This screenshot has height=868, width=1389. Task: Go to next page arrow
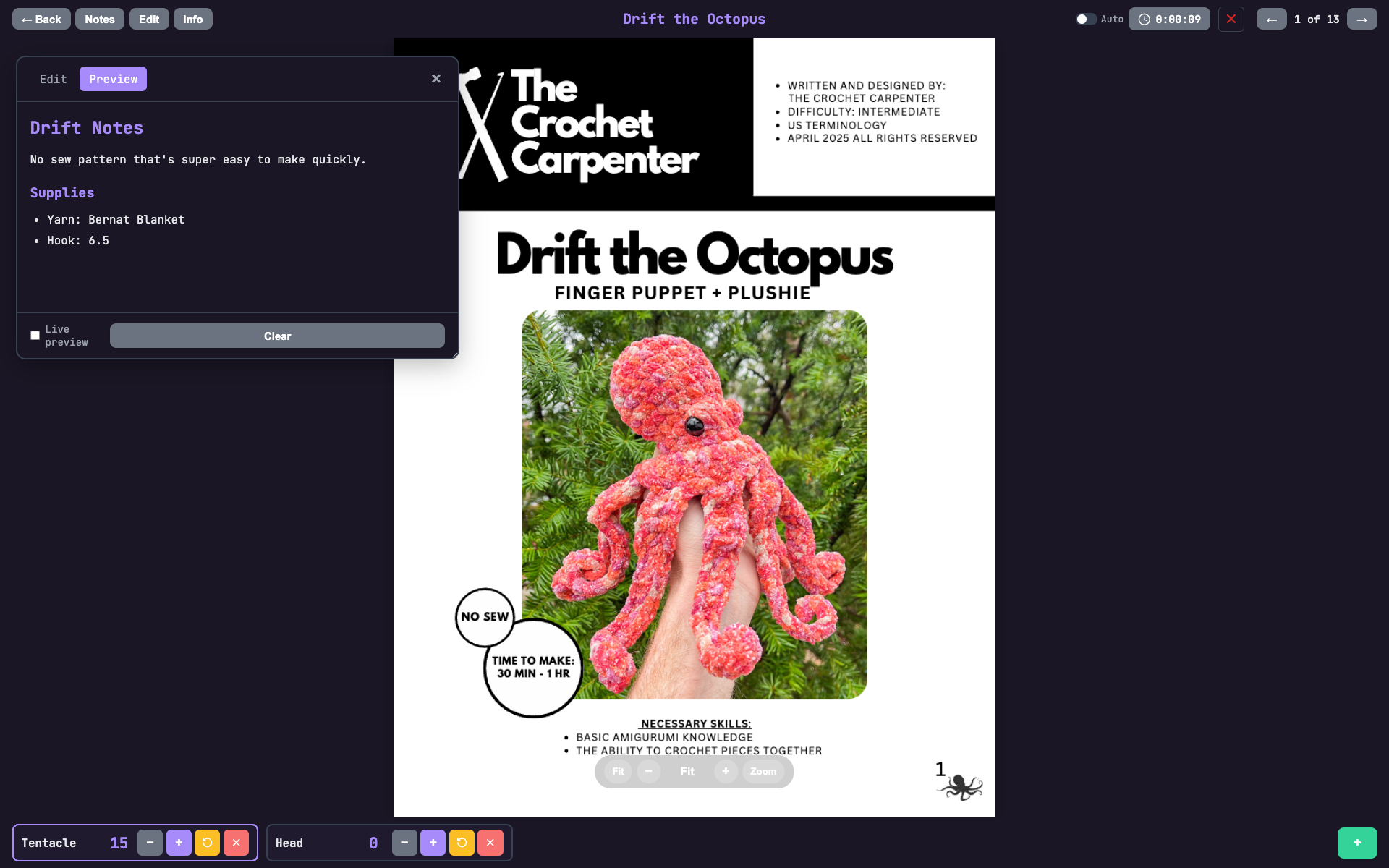pyautogui.click(x=1362, y=20)
